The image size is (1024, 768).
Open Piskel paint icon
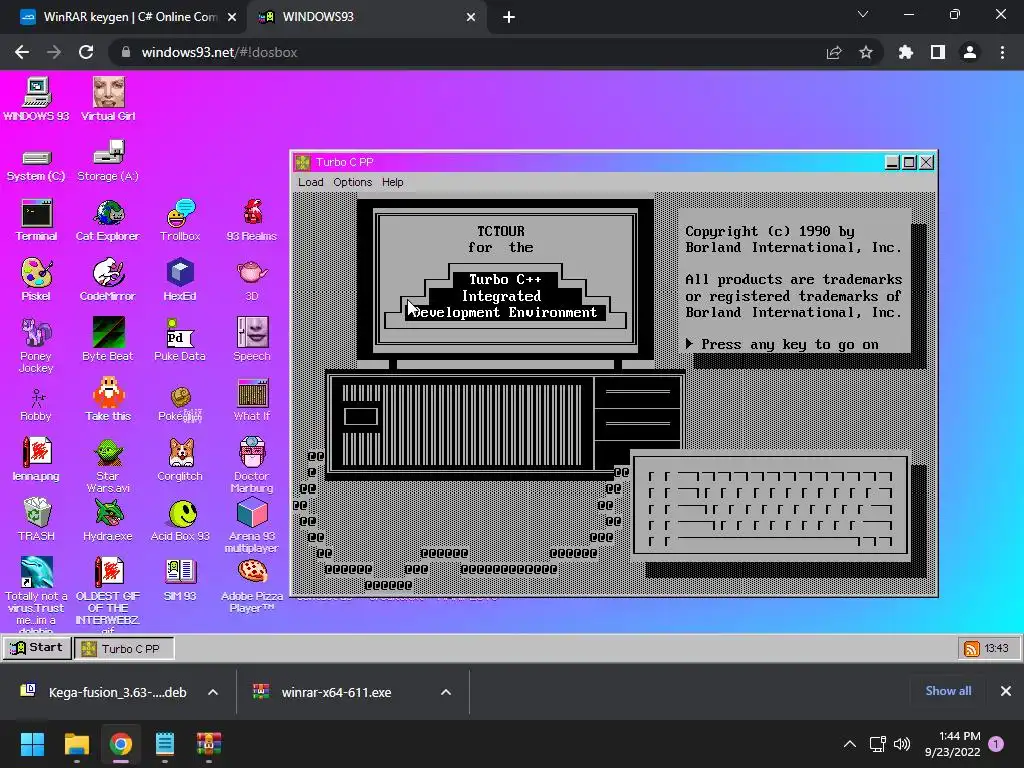click(36, 280)
